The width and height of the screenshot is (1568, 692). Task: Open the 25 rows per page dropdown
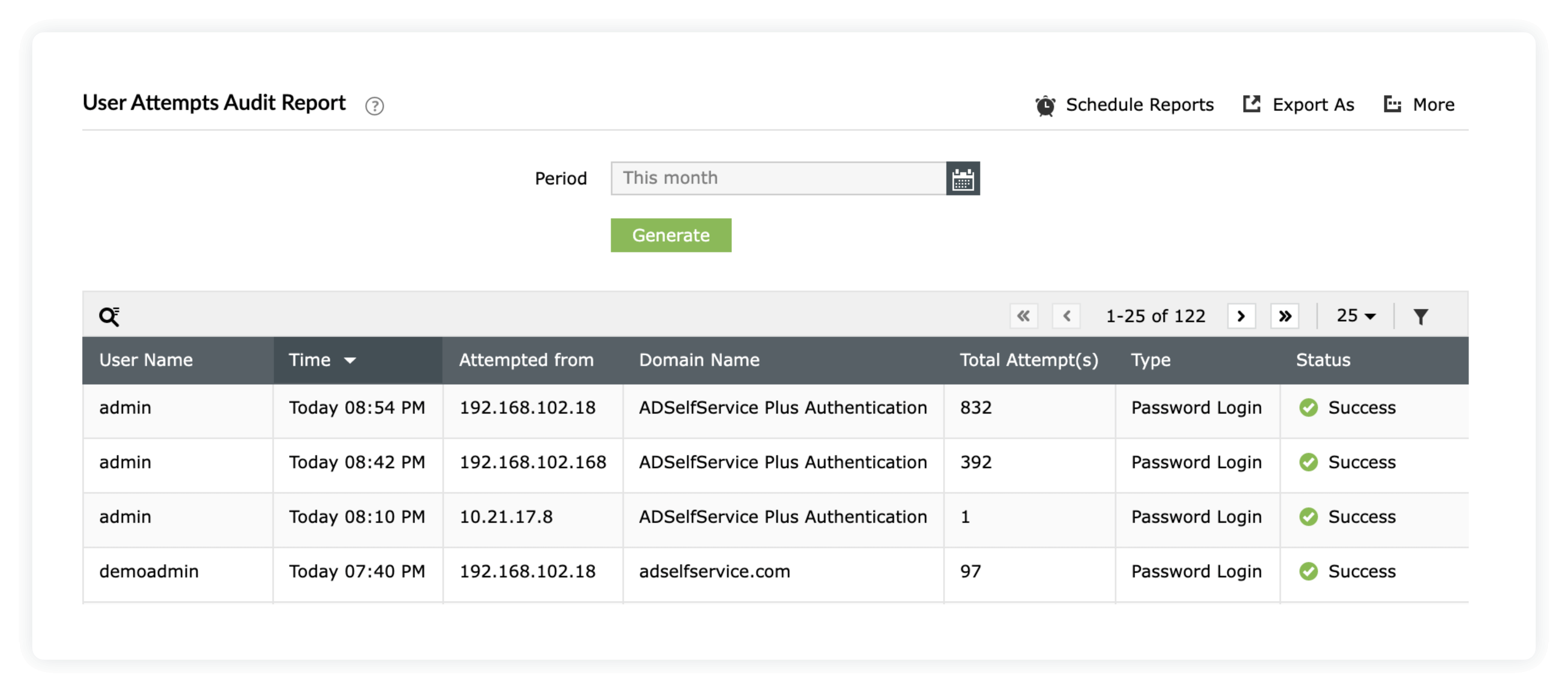coord(1356,316)
